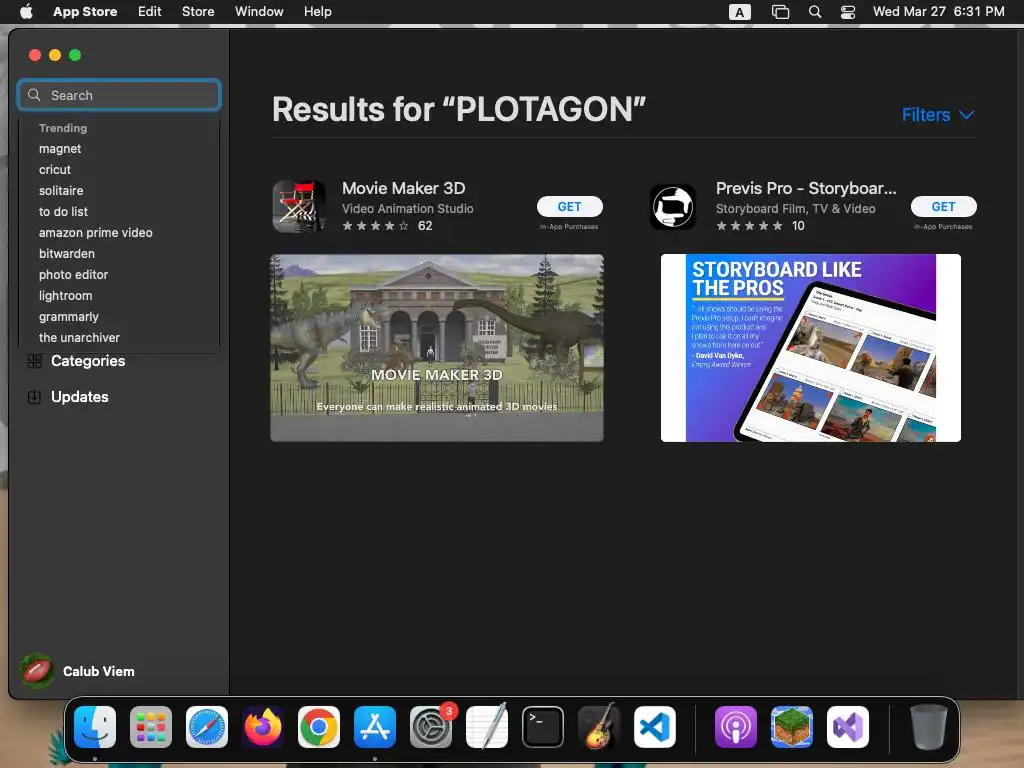Open Launchpad from the dock
1024x768 pixels.
151,727
